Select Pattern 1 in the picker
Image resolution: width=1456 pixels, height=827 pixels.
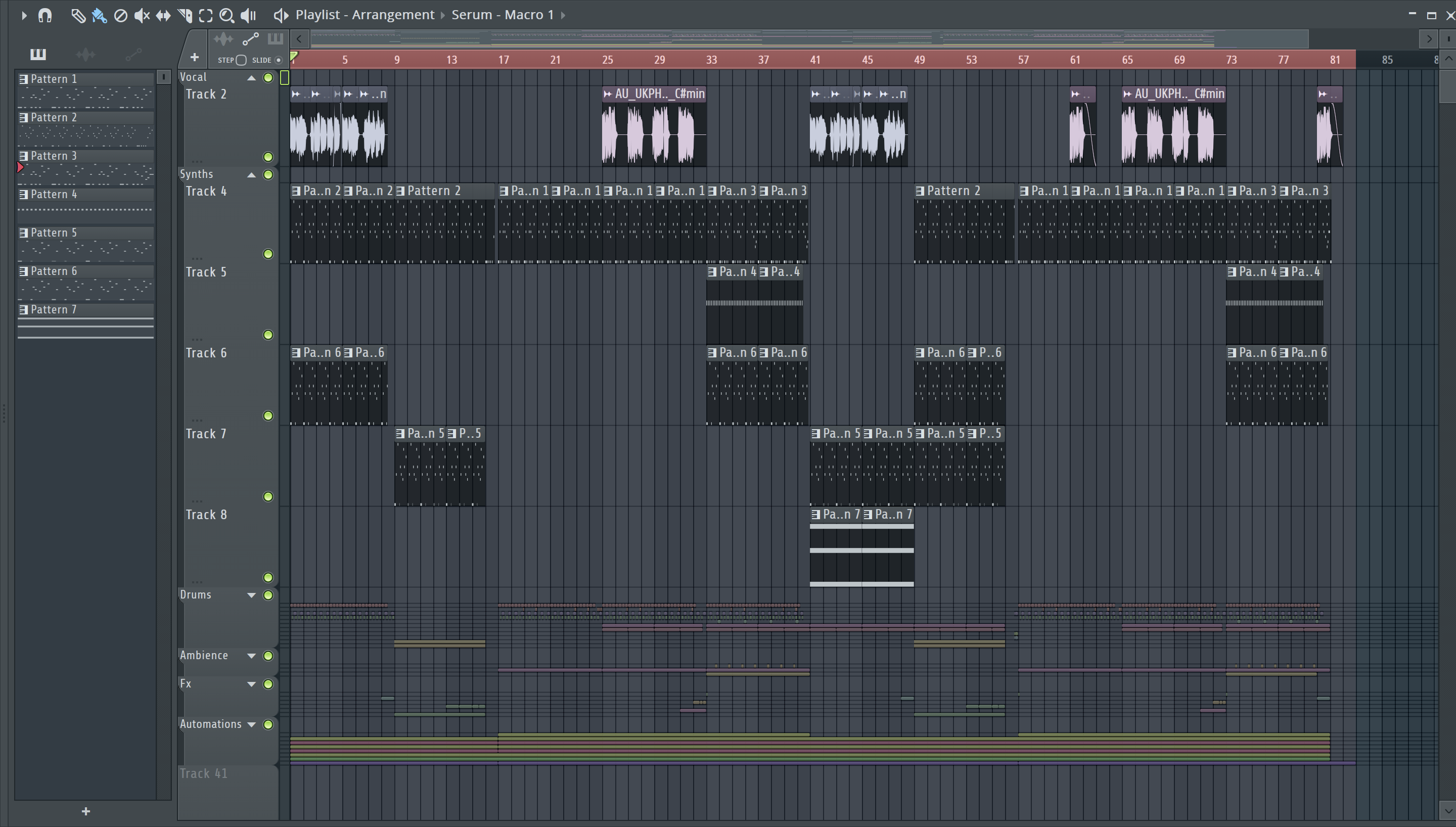click(86, 90)
